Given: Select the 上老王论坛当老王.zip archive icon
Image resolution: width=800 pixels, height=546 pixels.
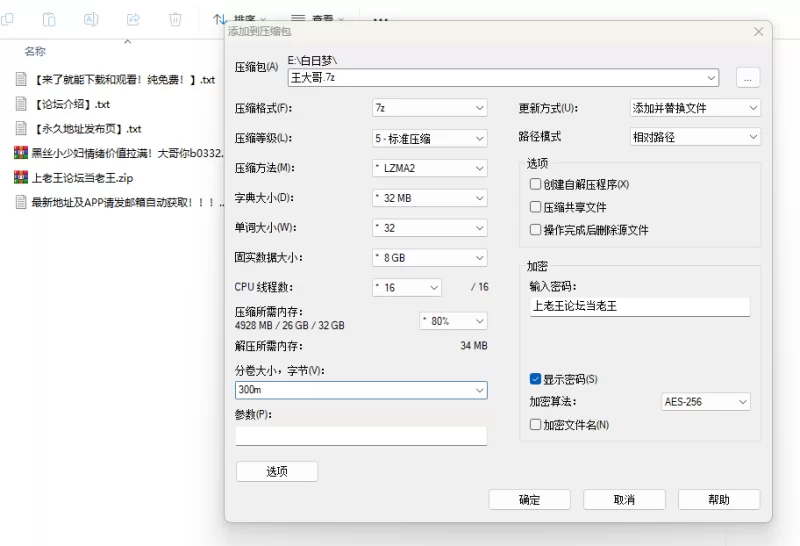Looking at the screenshot, I should pos(20,178).
